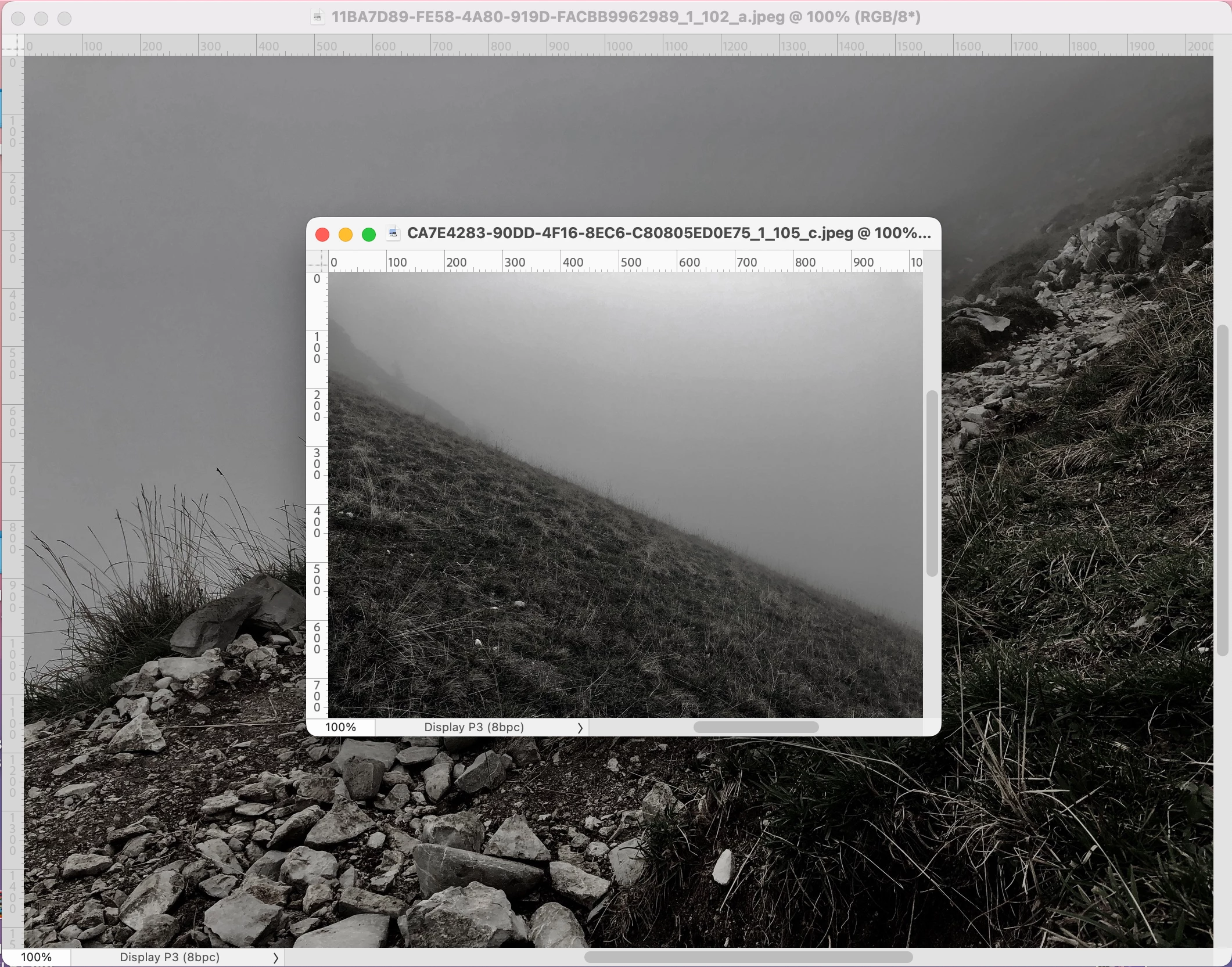This screenshot has width=1232, height=967.
Task: Click zoom percentage field in back window
Action: (x=36, y=957)
